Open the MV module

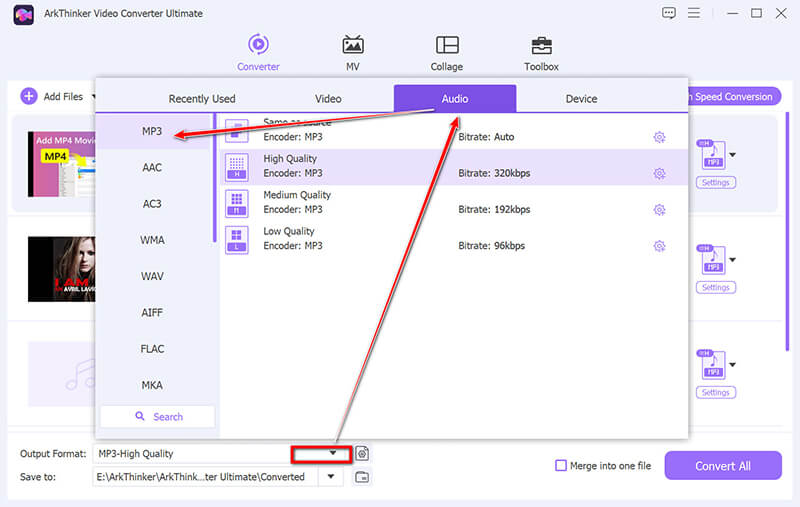click(353, 53)
